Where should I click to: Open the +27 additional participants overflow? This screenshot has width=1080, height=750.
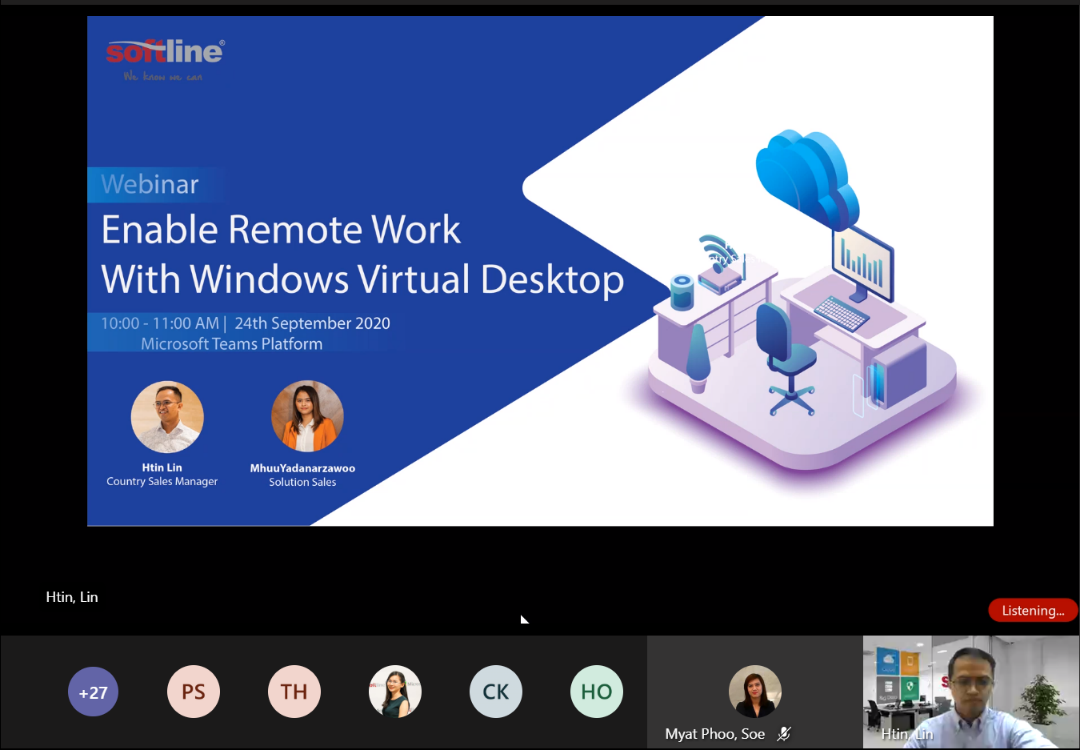pyautogui.click(x=93, y=691)
